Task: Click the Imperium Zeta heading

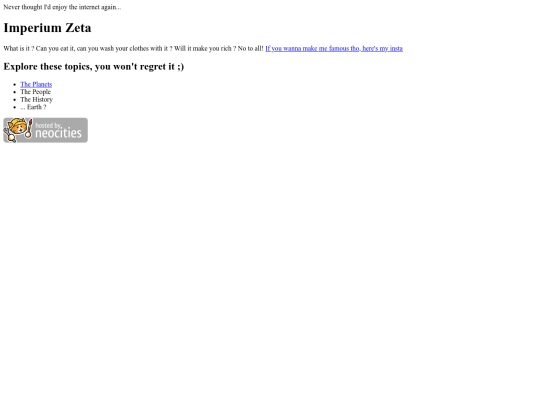Action: [47, 28]
